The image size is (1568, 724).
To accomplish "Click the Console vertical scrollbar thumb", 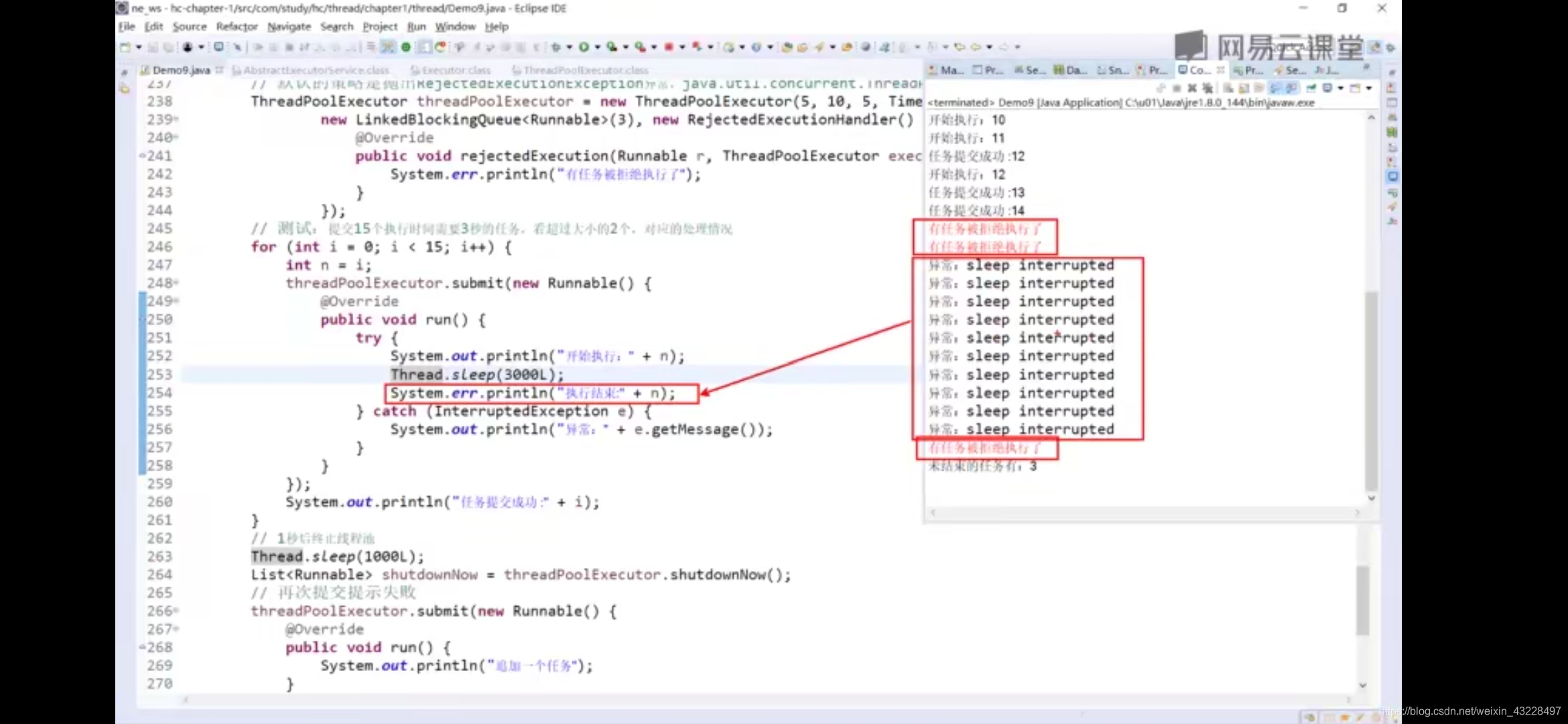I will [1371, 391].
